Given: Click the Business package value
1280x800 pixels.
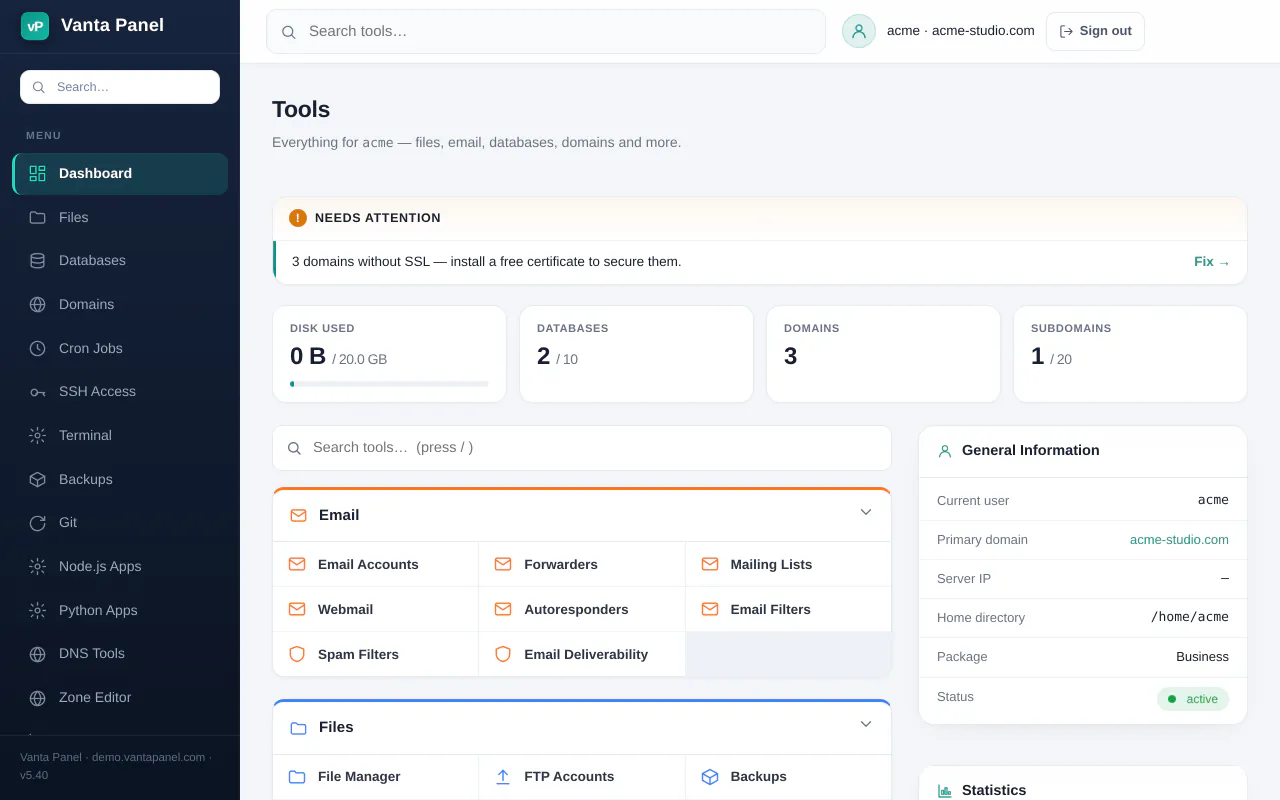Looking at the screenshot, I should pyautogui.click(x=1202, y=657).
